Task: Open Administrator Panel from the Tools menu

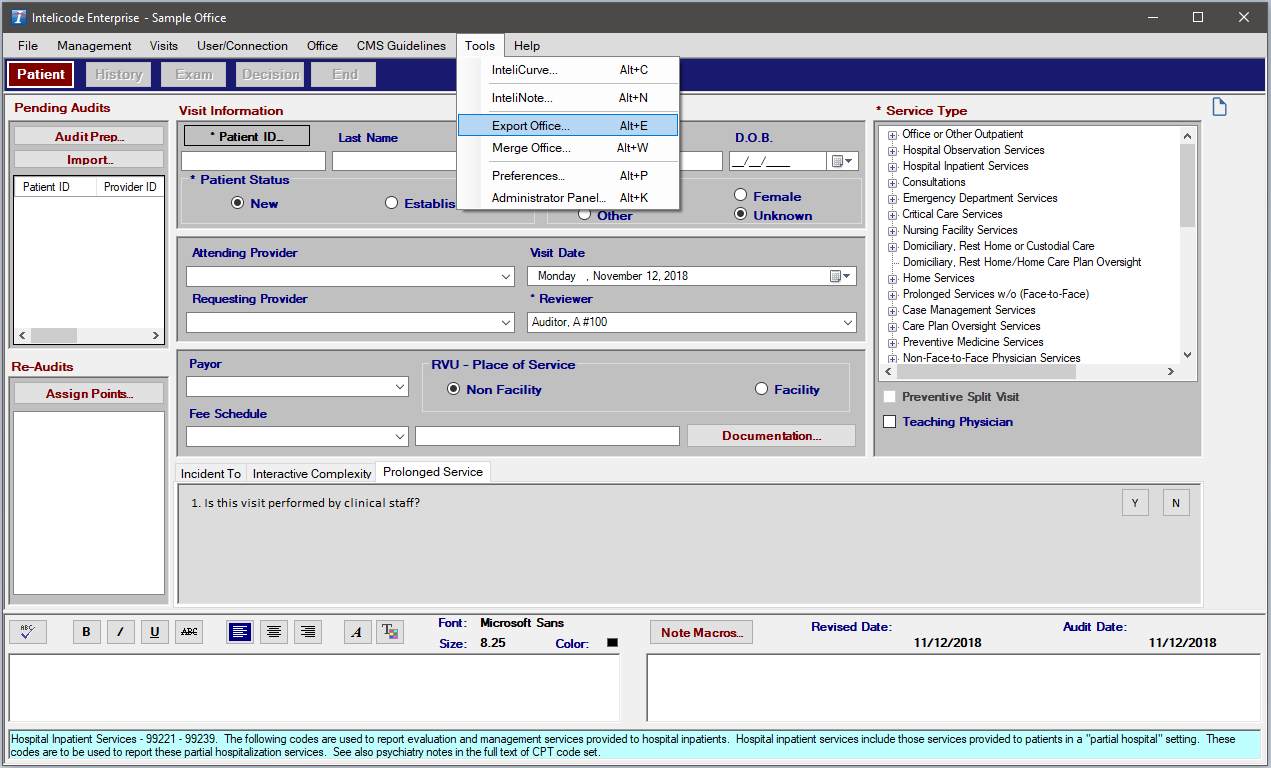Action: pyautogui.click(x=568, y=198)
